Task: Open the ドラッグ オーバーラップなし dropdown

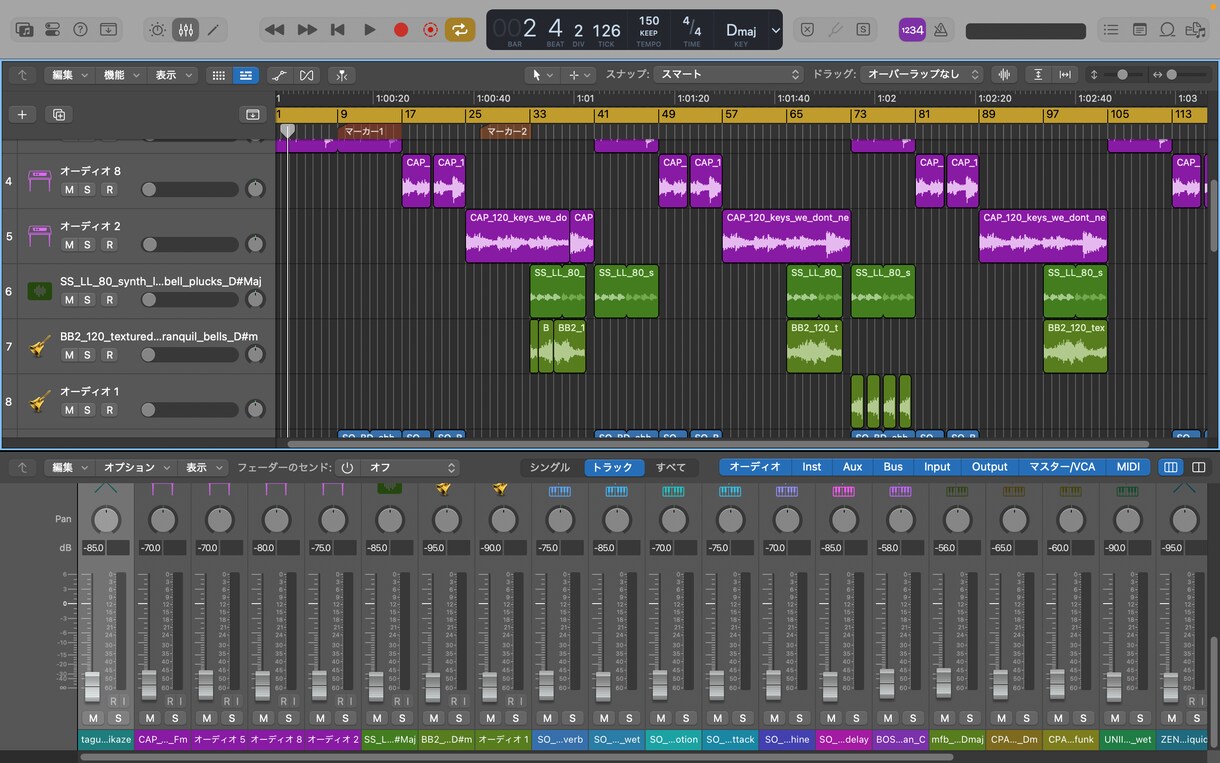Action: click(x=922, y=75)
